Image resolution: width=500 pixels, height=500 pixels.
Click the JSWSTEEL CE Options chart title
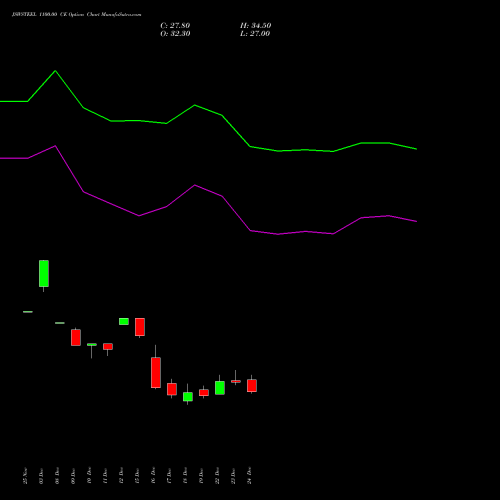point(76,15)
